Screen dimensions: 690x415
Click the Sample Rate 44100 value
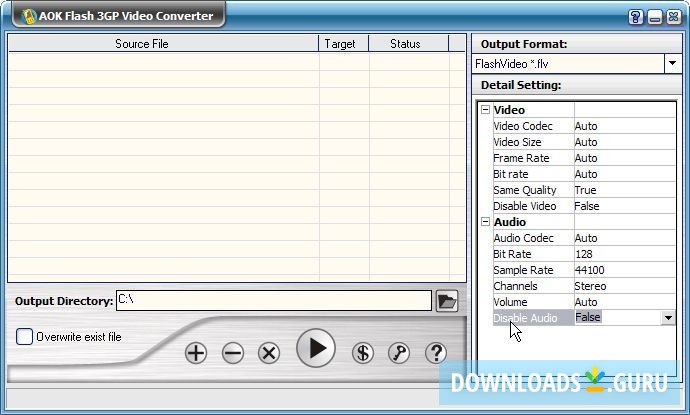590,270
